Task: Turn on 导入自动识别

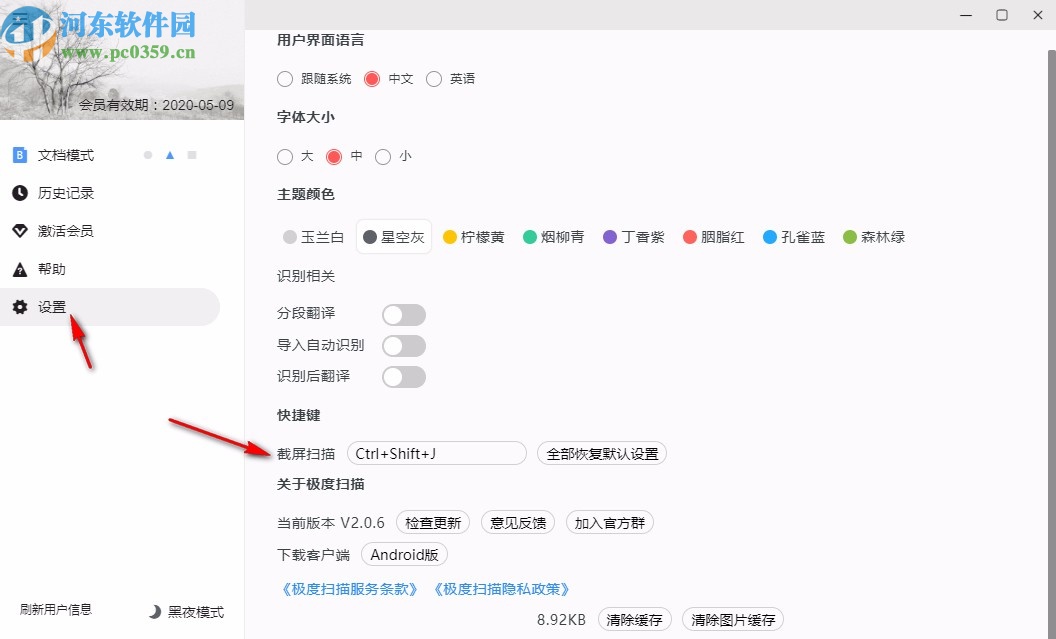Action: 403,345
